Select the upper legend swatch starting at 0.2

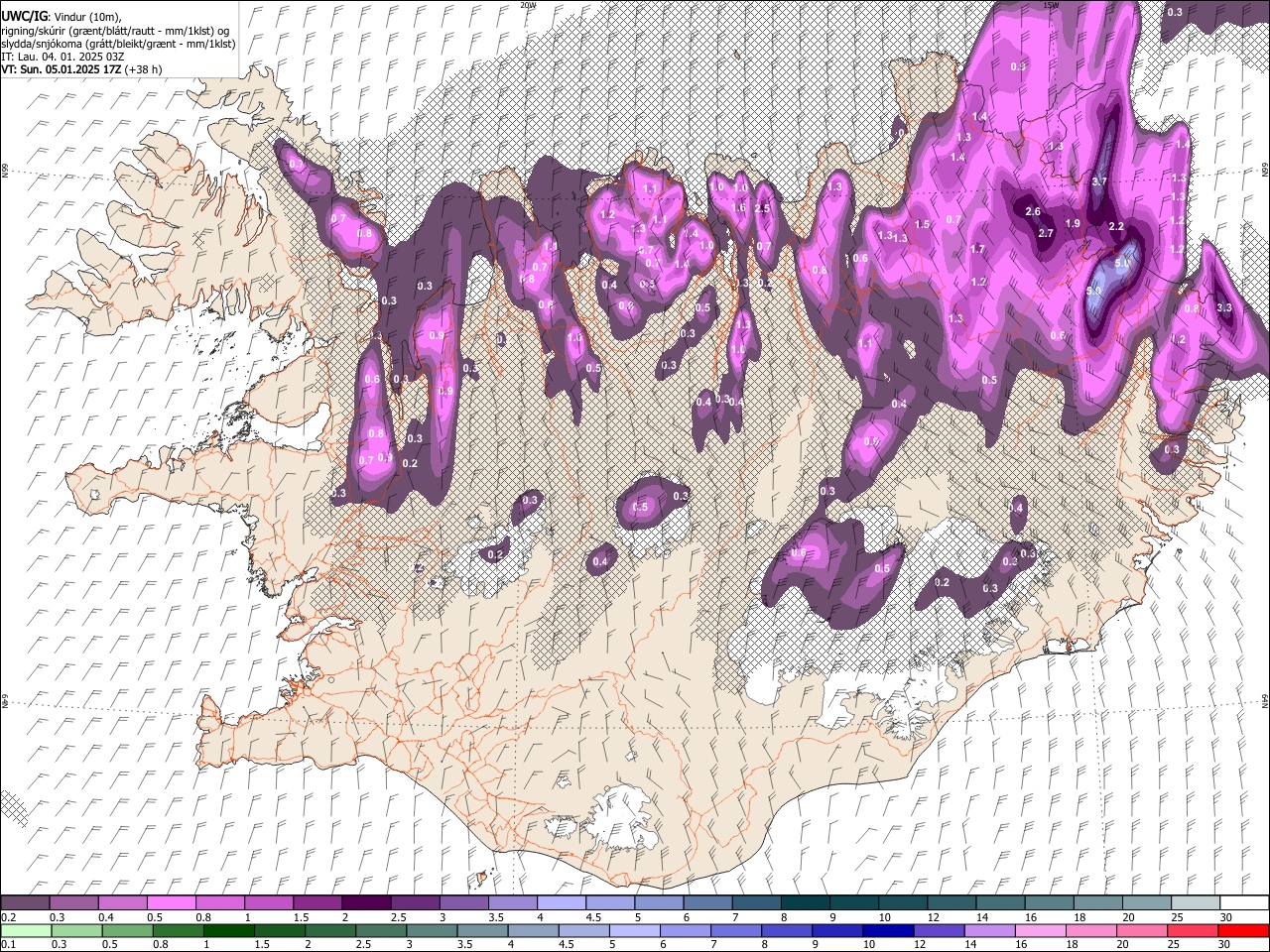pos(25,903)
